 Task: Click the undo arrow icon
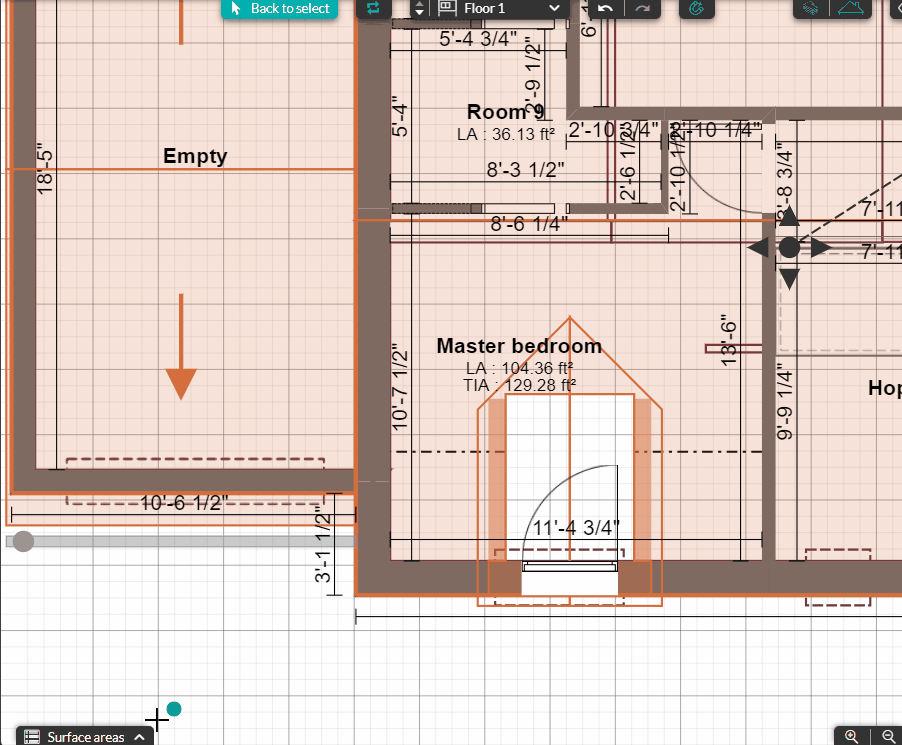tap(606, 9)
